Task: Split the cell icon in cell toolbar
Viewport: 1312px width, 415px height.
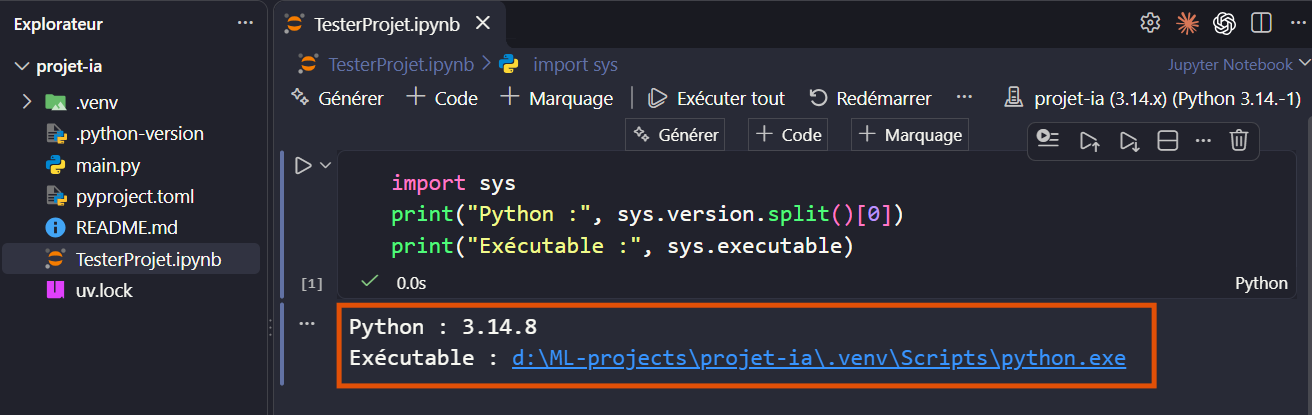Action: click(x=1166, y=141)
